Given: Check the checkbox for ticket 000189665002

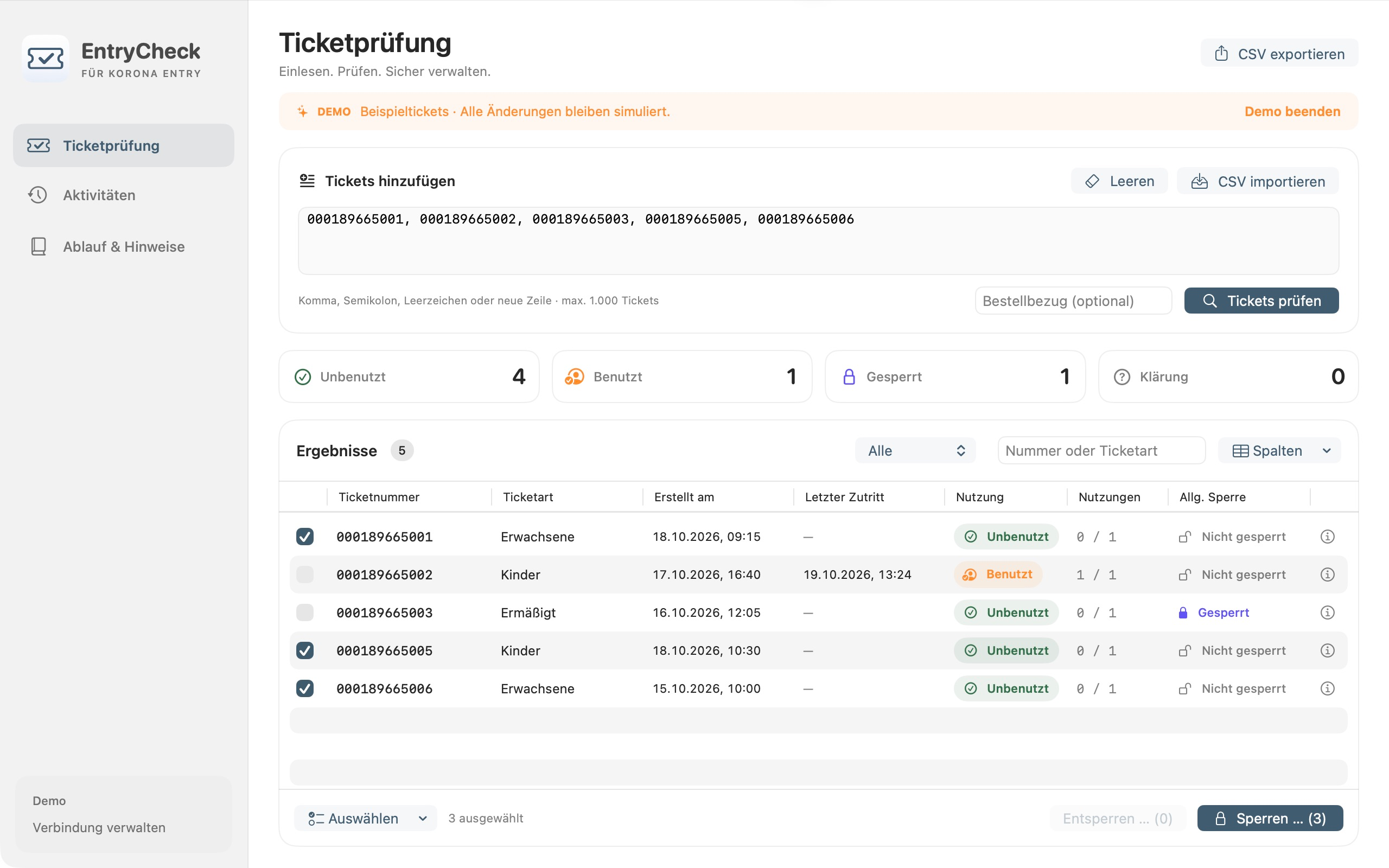Looking at the screenshot, I should 305,575.
